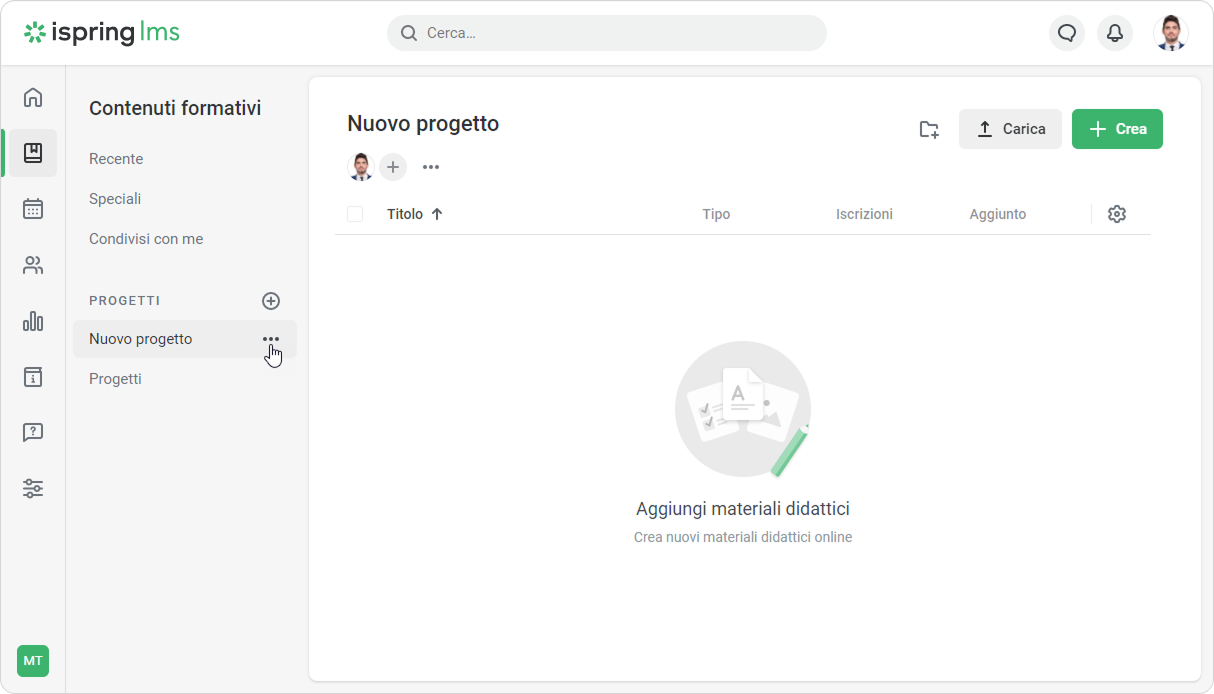
Task: Click the green Crea button
Action: [1117, 129]
